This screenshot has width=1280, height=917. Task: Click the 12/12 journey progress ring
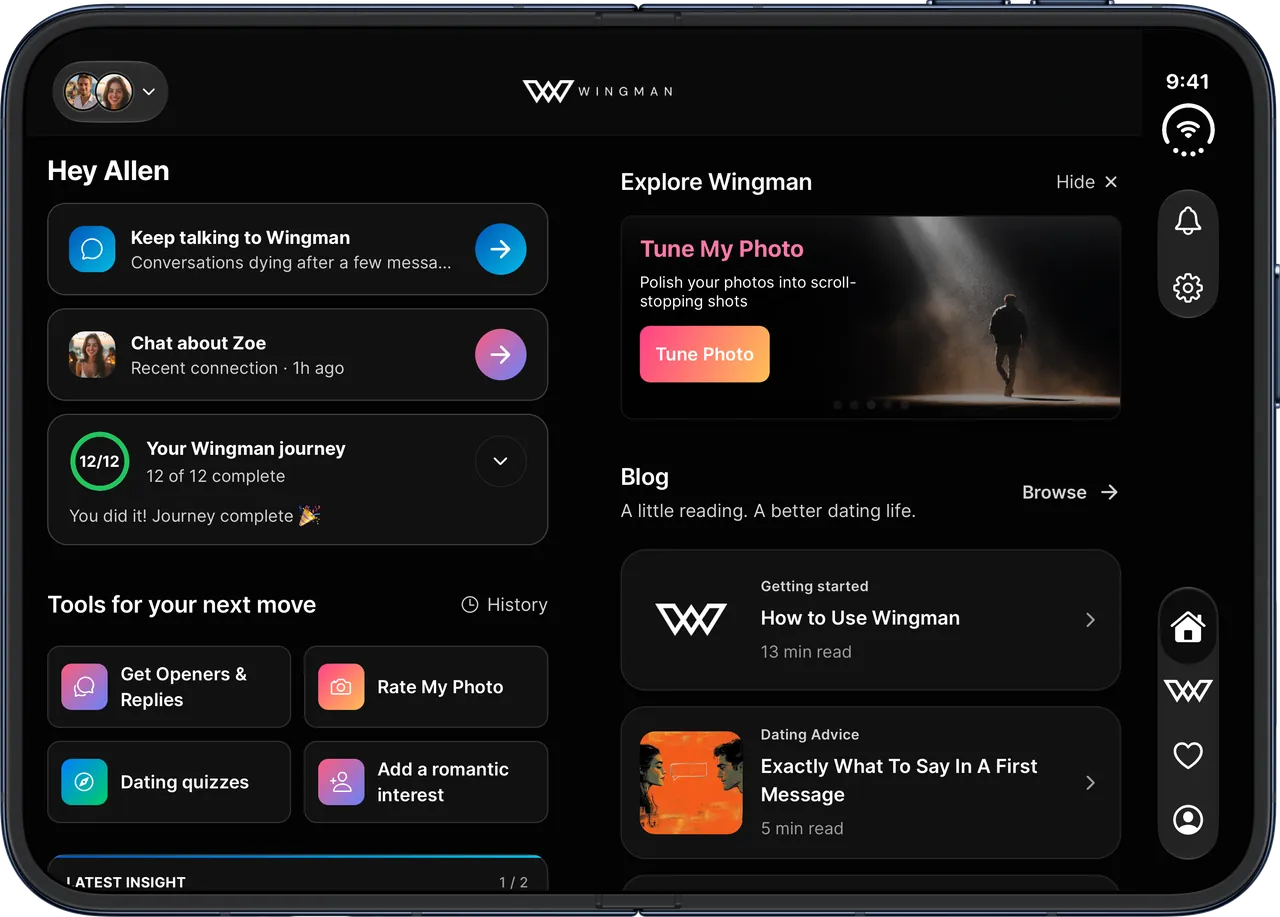click(100, 461)
